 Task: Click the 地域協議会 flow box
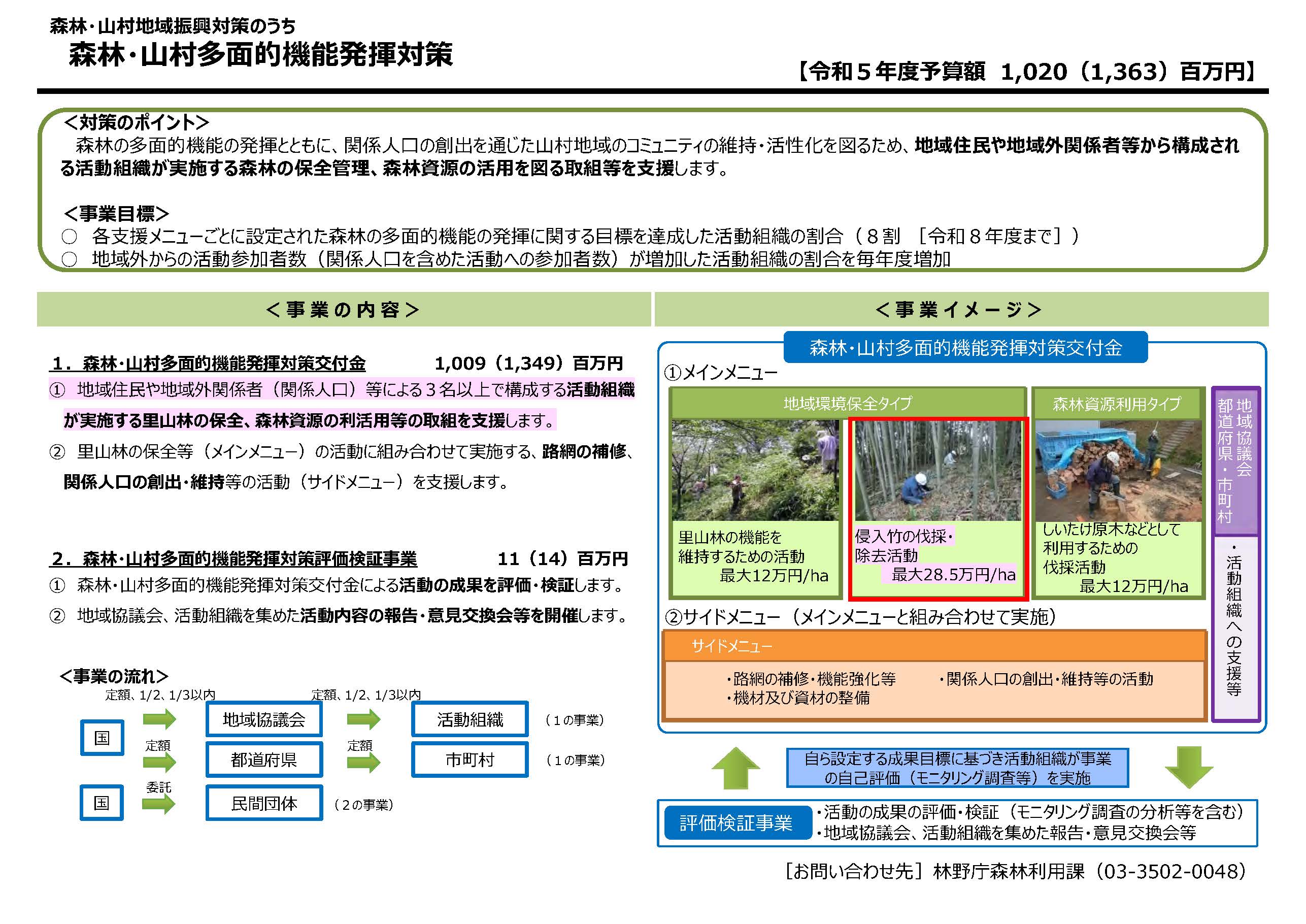(264, 720)
